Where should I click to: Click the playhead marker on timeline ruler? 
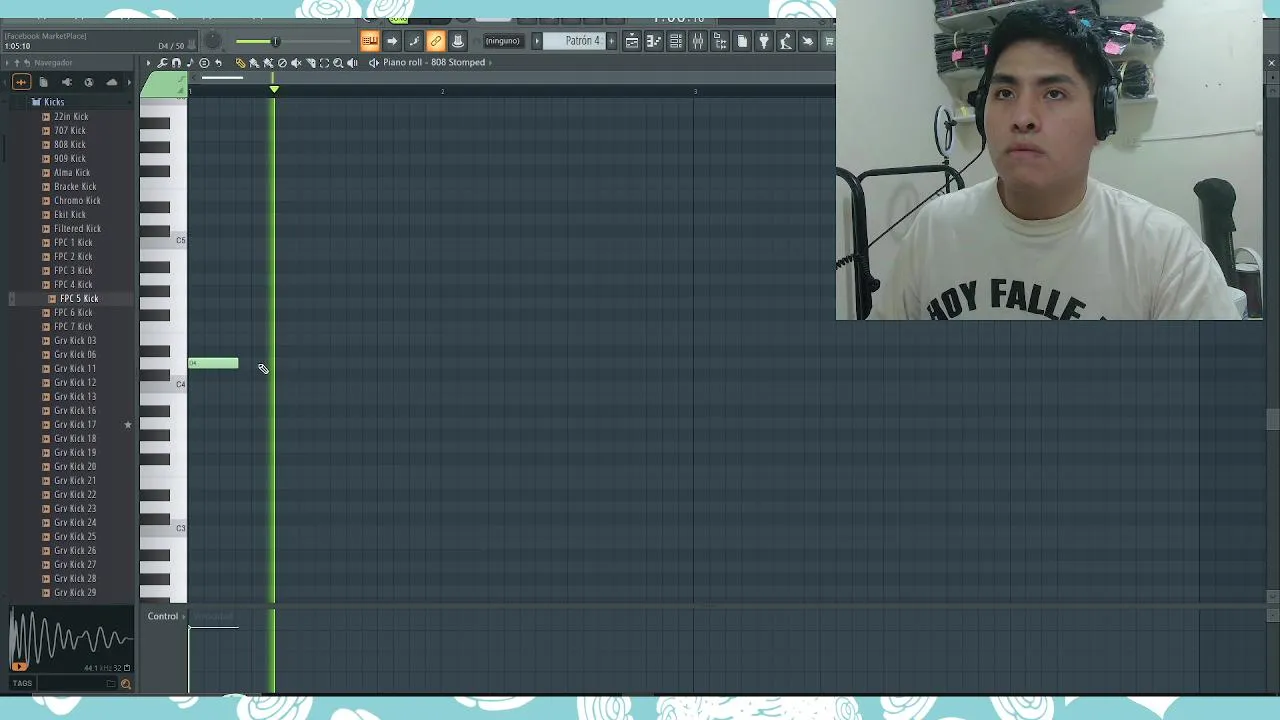(274, 90)
